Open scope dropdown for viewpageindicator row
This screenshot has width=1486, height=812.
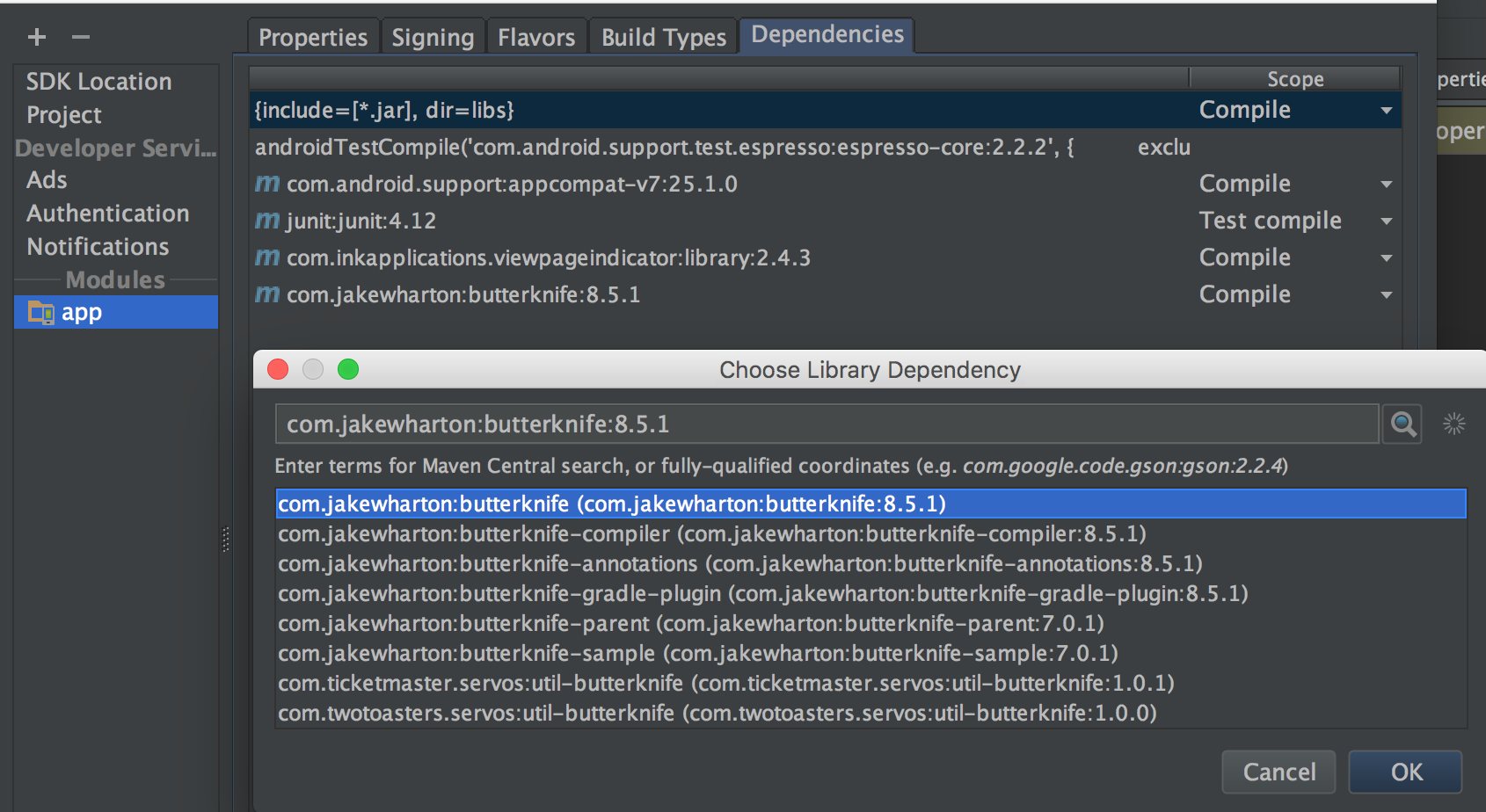click(x=1387, y=258)
